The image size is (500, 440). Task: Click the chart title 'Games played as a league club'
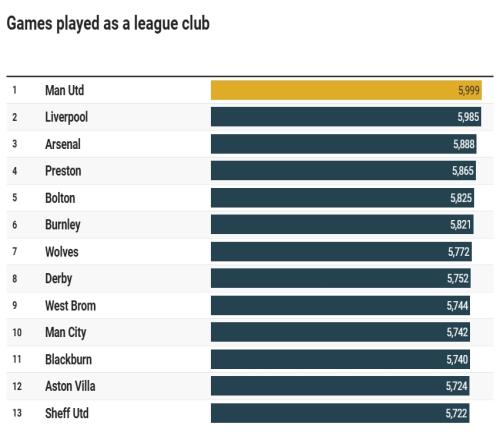tap(108, 24)
